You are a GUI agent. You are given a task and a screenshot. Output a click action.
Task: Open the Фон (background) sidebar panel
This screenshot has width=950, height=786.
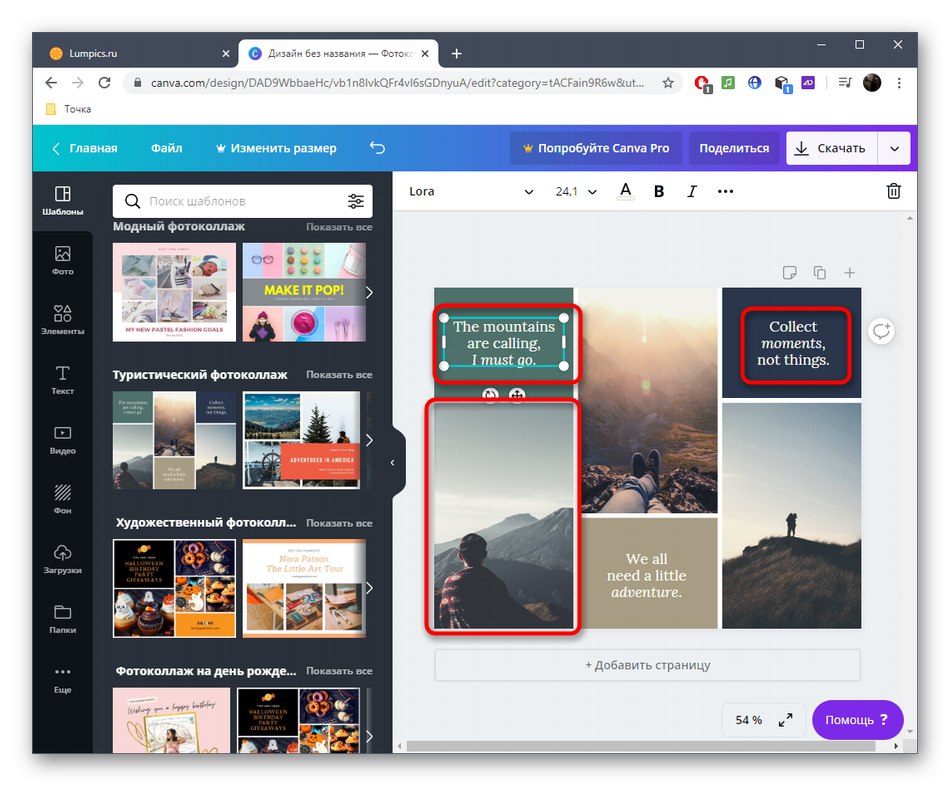62,499
